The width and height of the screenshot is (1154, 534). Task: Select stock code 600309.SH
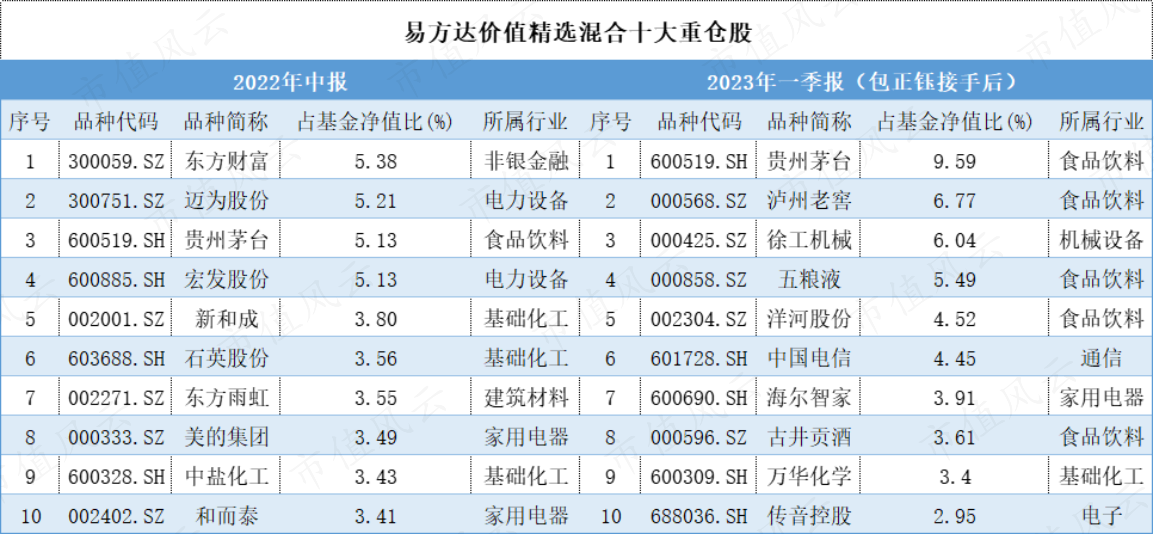click(x=698, y=477)
